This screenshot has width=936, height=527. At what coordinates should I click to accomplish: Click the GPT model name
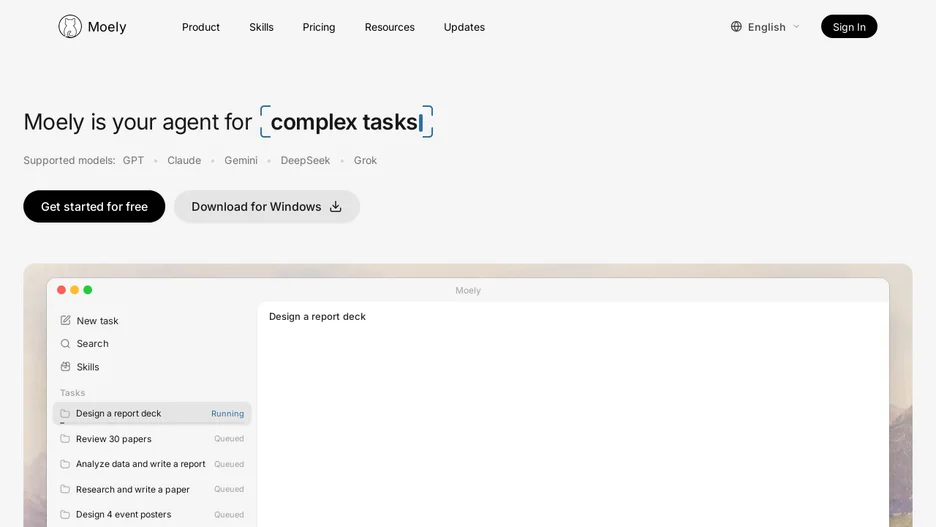click(133, 161)
